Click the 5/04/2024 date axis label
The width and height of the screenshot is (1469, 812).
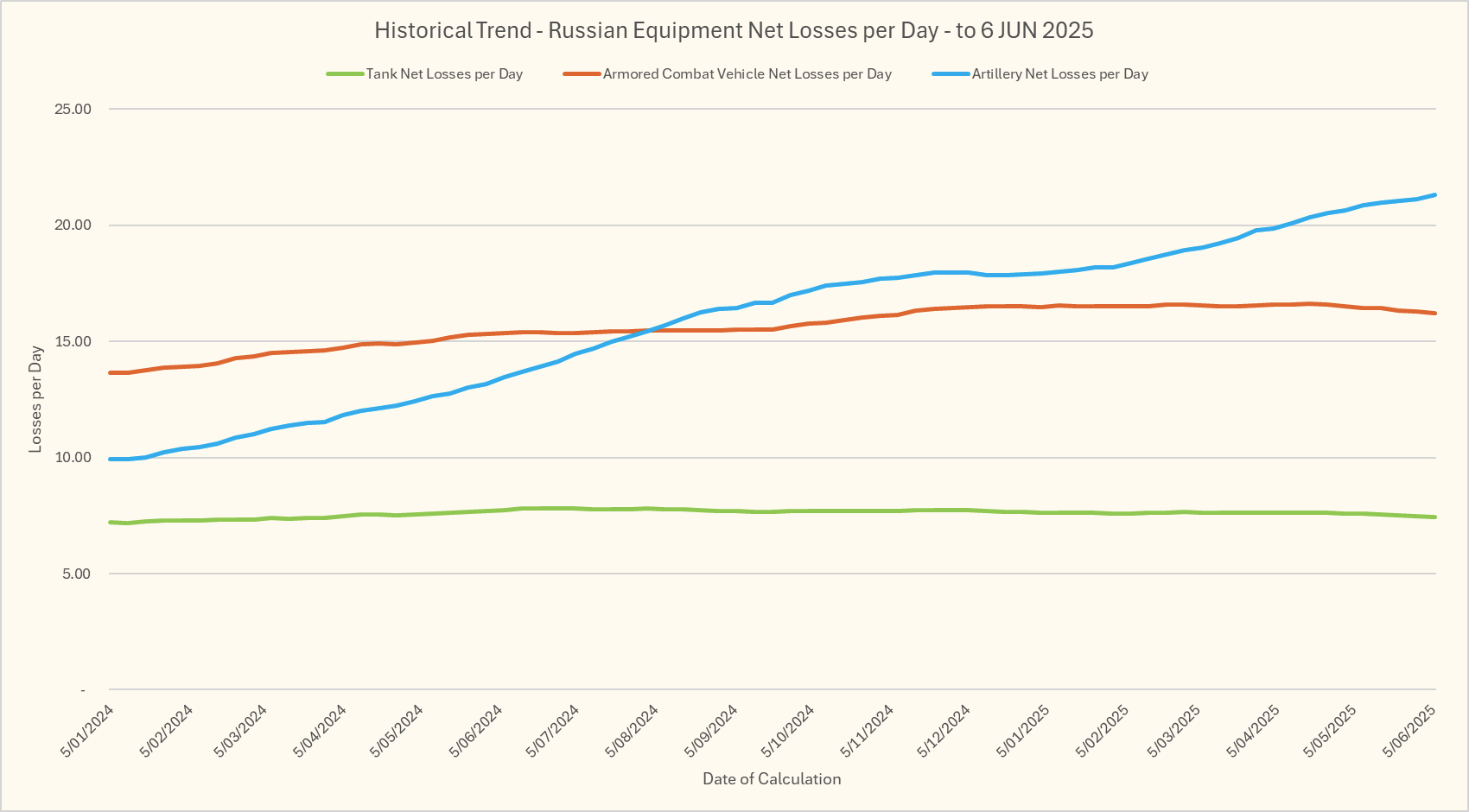[x=320, y=732]
